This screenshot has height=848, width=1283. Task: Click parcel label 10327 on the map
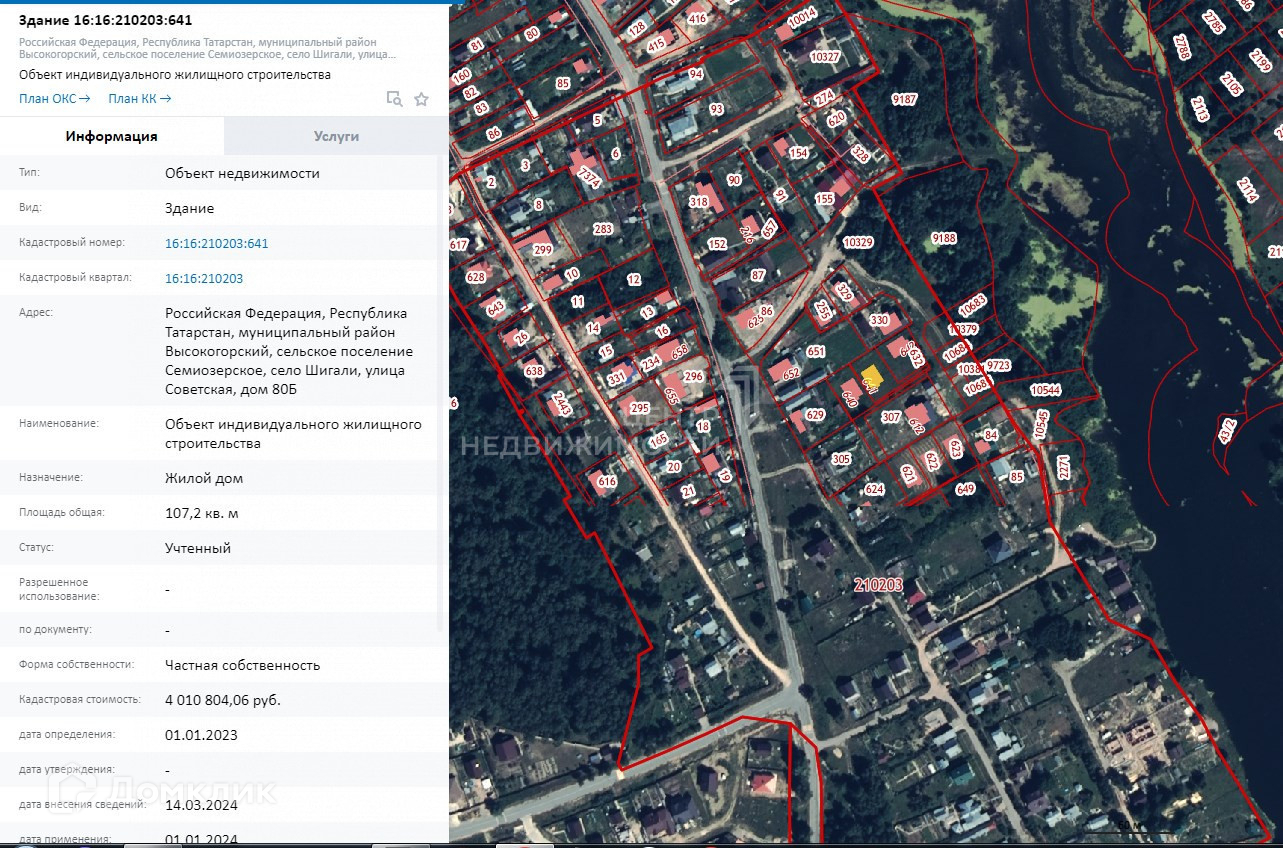[x=825, y=57]
